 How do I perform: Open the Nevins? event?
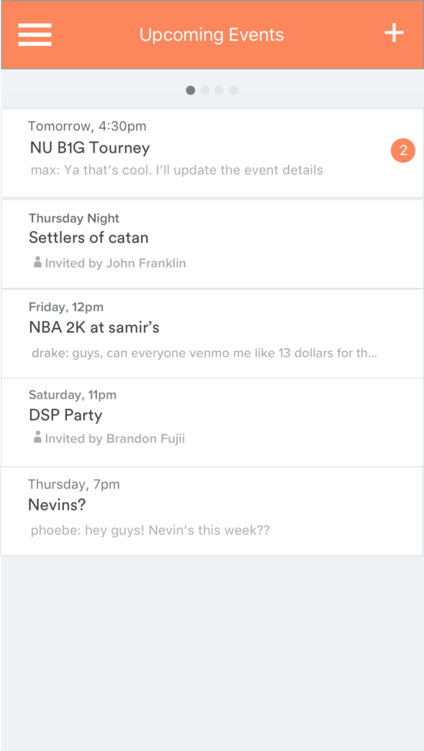click(x=212, y=511)
